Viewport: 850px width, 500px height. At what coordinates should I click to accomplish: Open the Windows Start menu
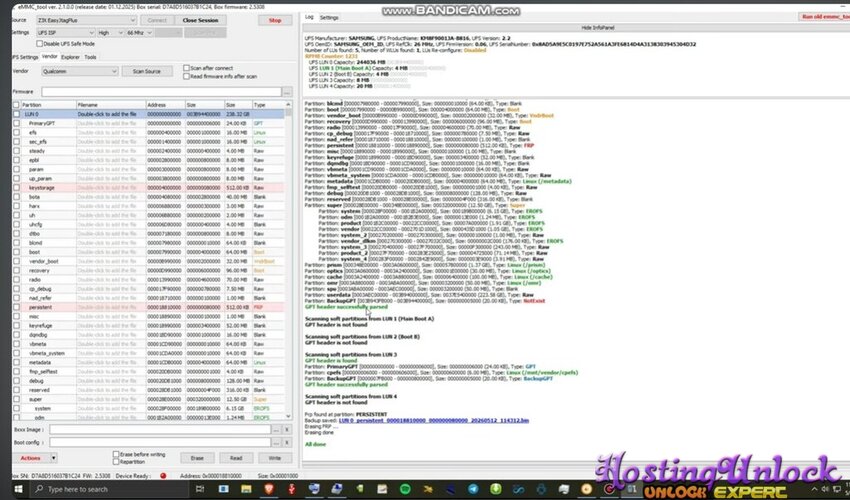[x=18, y=489]
